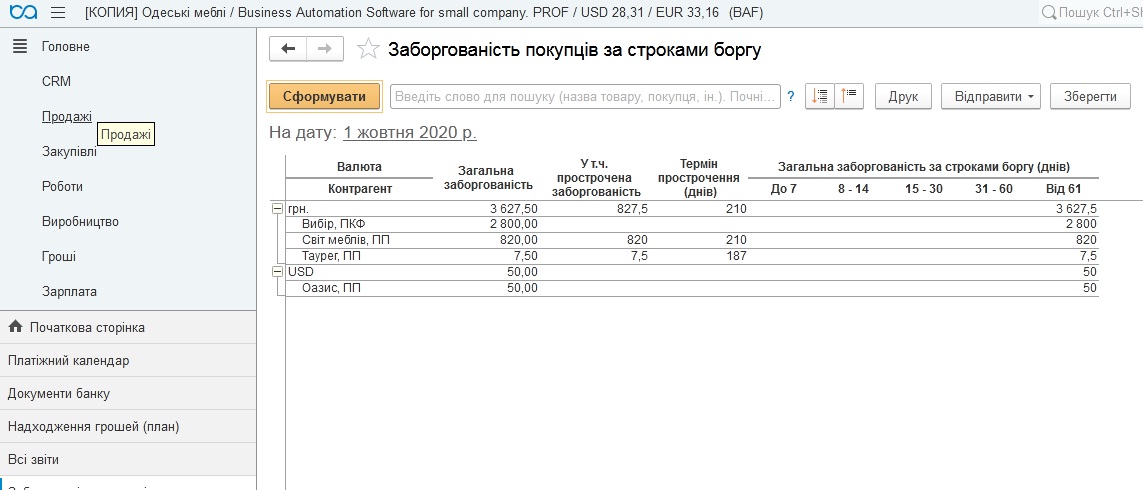Click the expand all groups icon
The height and width of the screenshot is (490, 1143).
[x=820, y=96]
